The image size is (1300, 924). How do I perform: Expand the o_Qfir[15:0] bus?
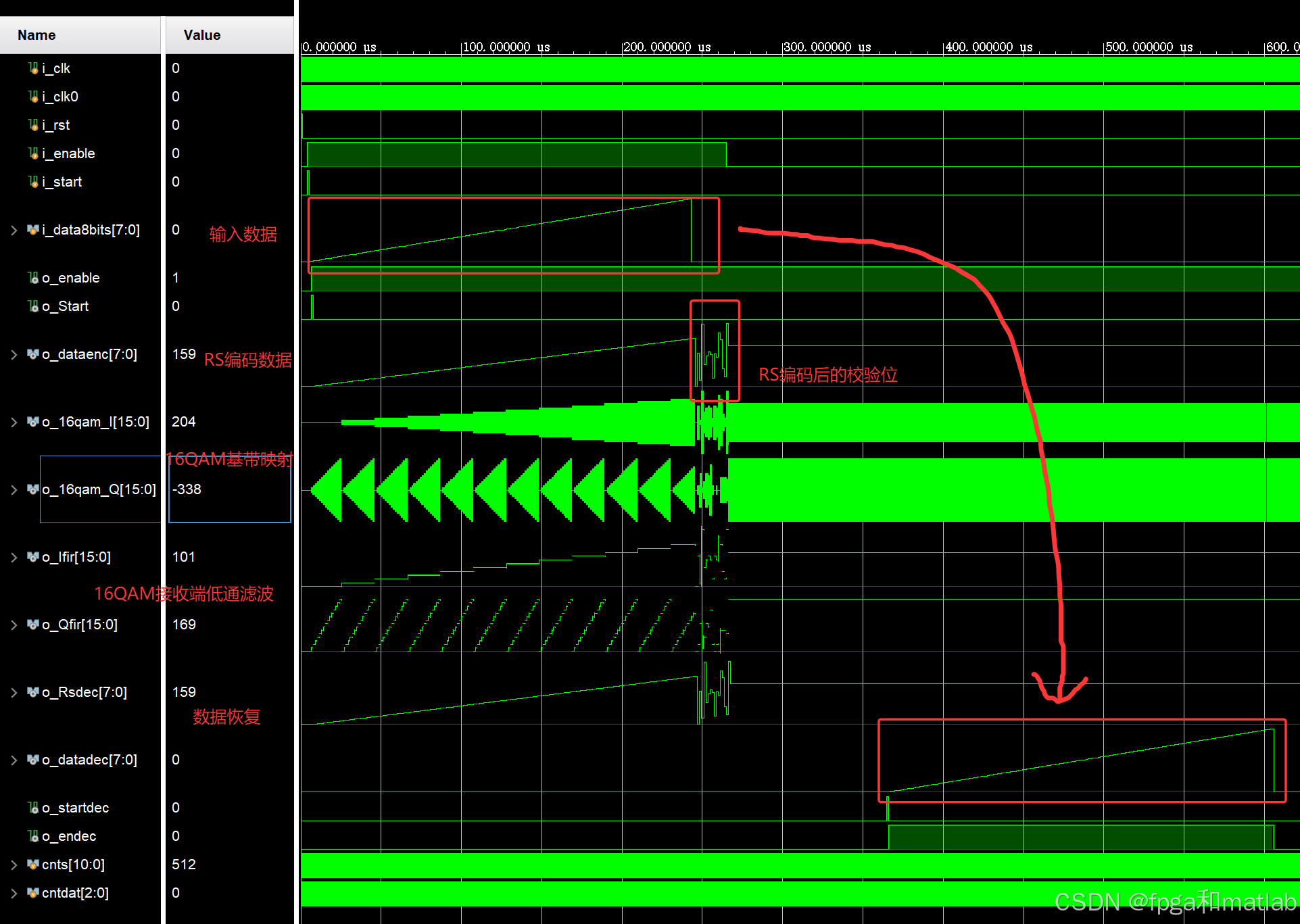pos(14,625)
